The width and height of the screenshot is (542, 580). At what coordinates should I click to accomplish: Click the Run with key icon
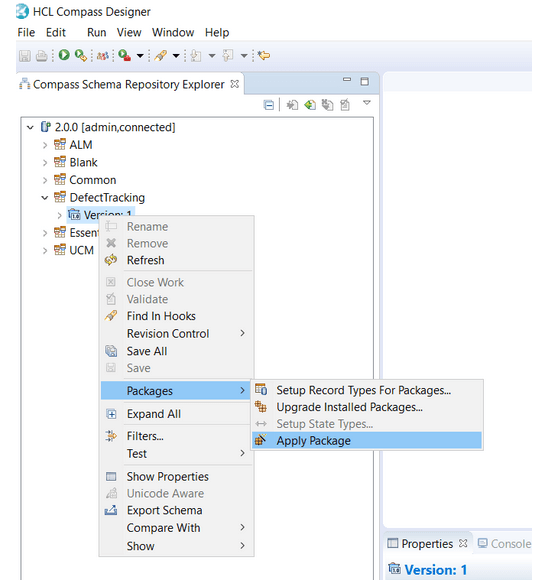tap(81, 55)
